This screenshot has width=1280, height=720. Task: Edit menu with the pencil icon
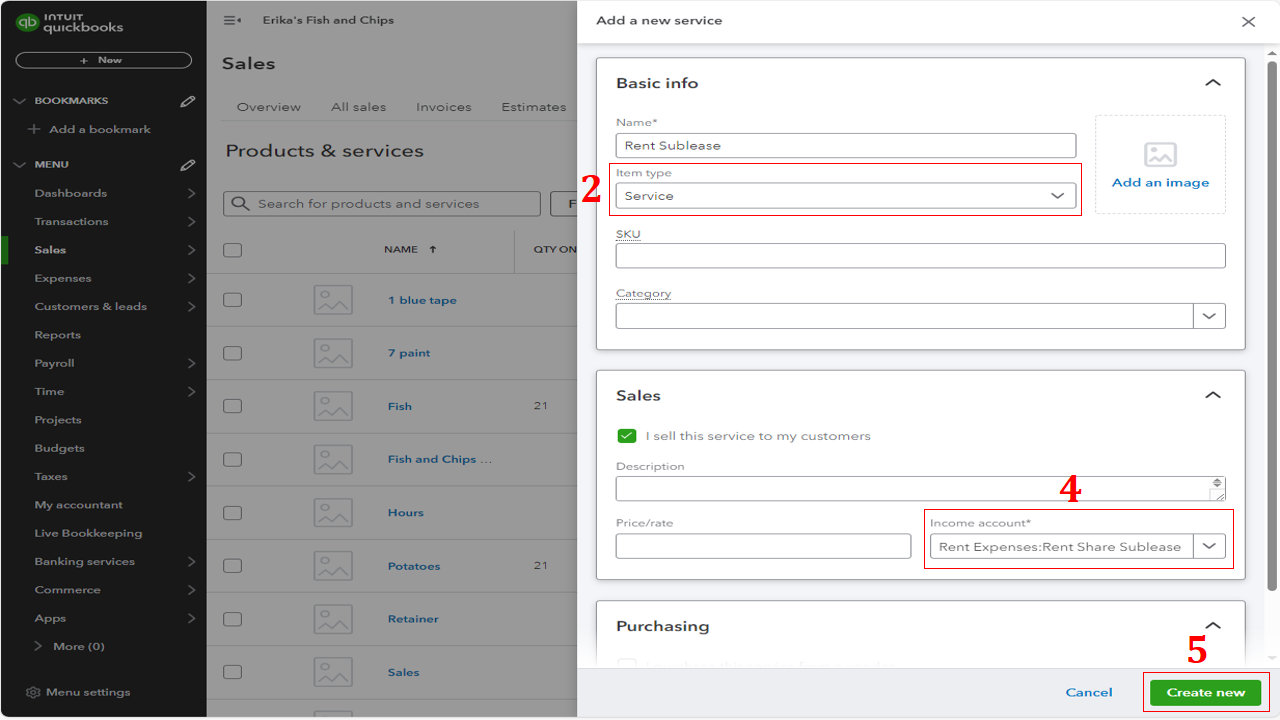click(x=187, y=165)
